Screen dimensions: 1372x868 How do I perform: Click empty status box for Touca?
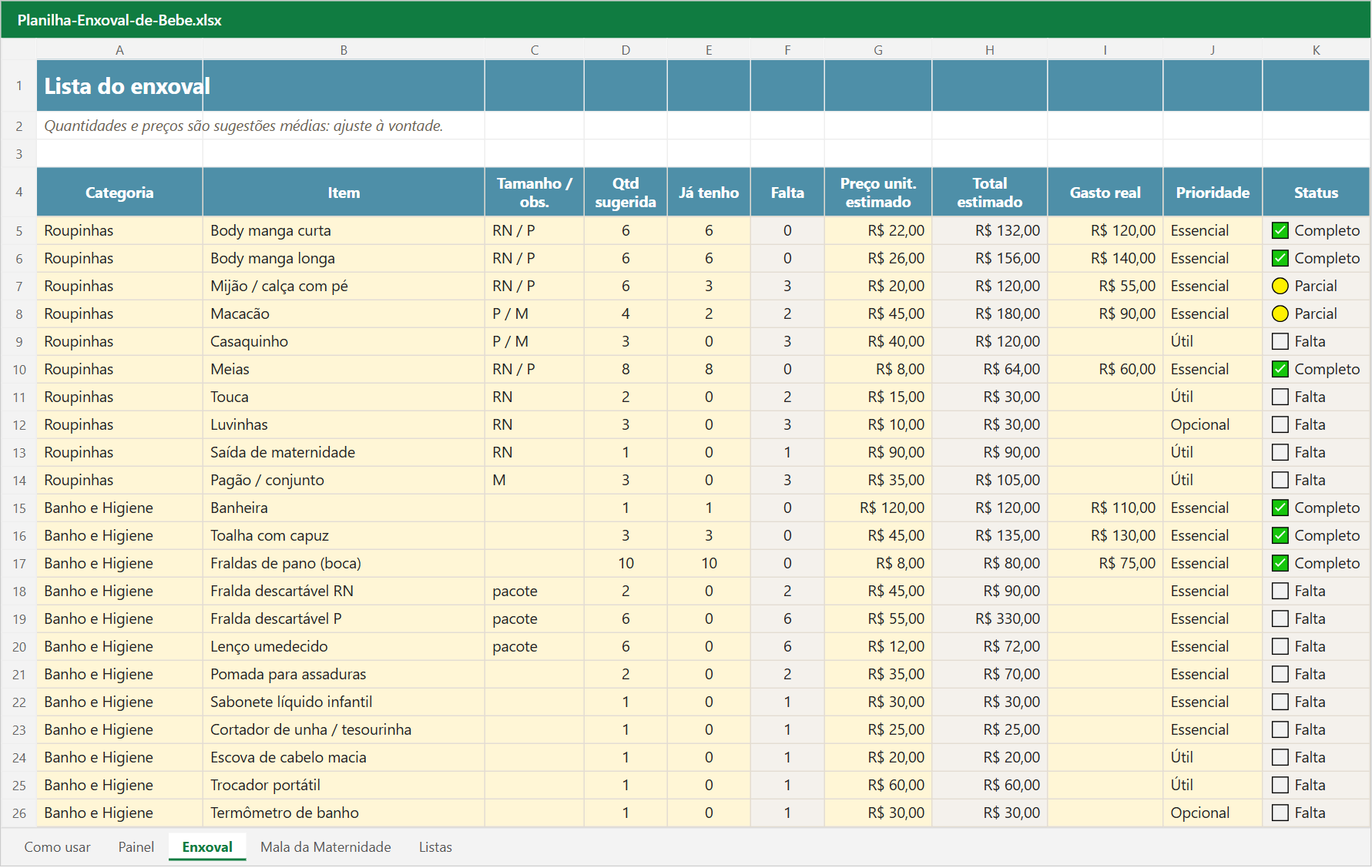[1280, 397]
